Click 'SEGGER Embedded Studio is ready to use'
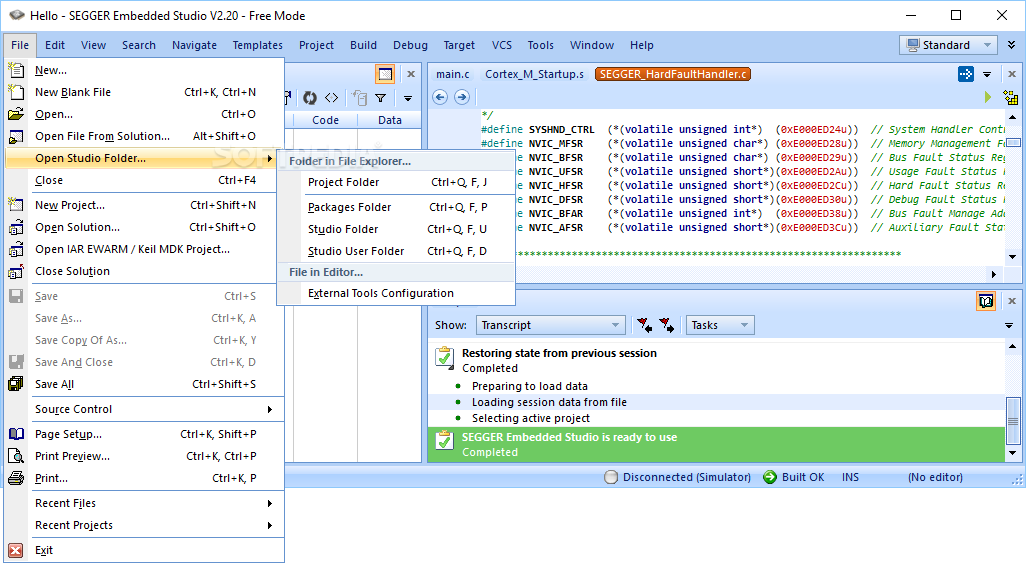This screenshot has height=563, width=1026. click(569, 437)
